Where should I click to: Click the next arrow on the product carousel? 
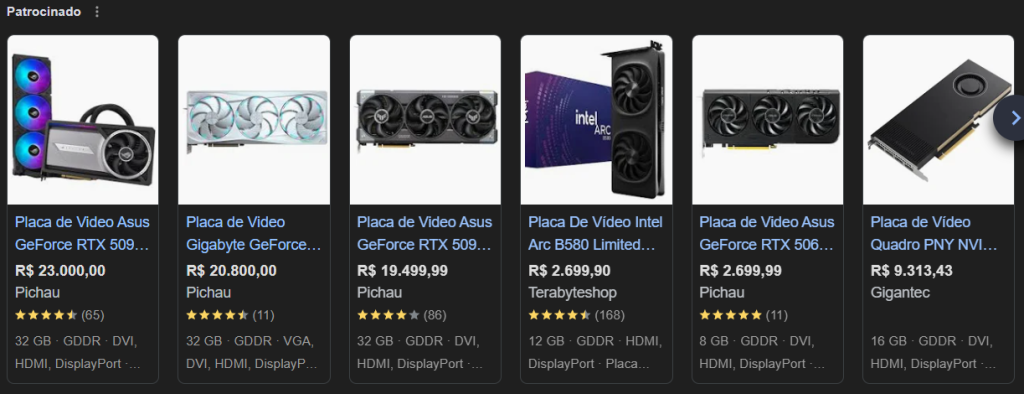1014,118
